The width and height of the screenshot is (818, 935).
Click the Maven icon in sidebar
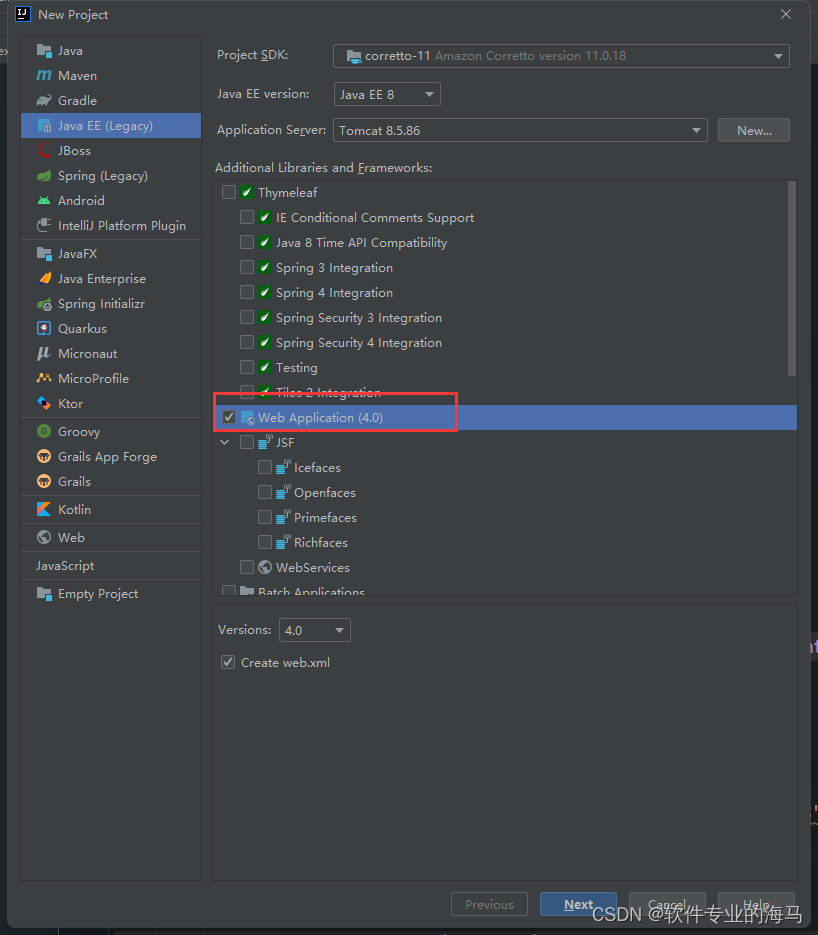point(44,76)
